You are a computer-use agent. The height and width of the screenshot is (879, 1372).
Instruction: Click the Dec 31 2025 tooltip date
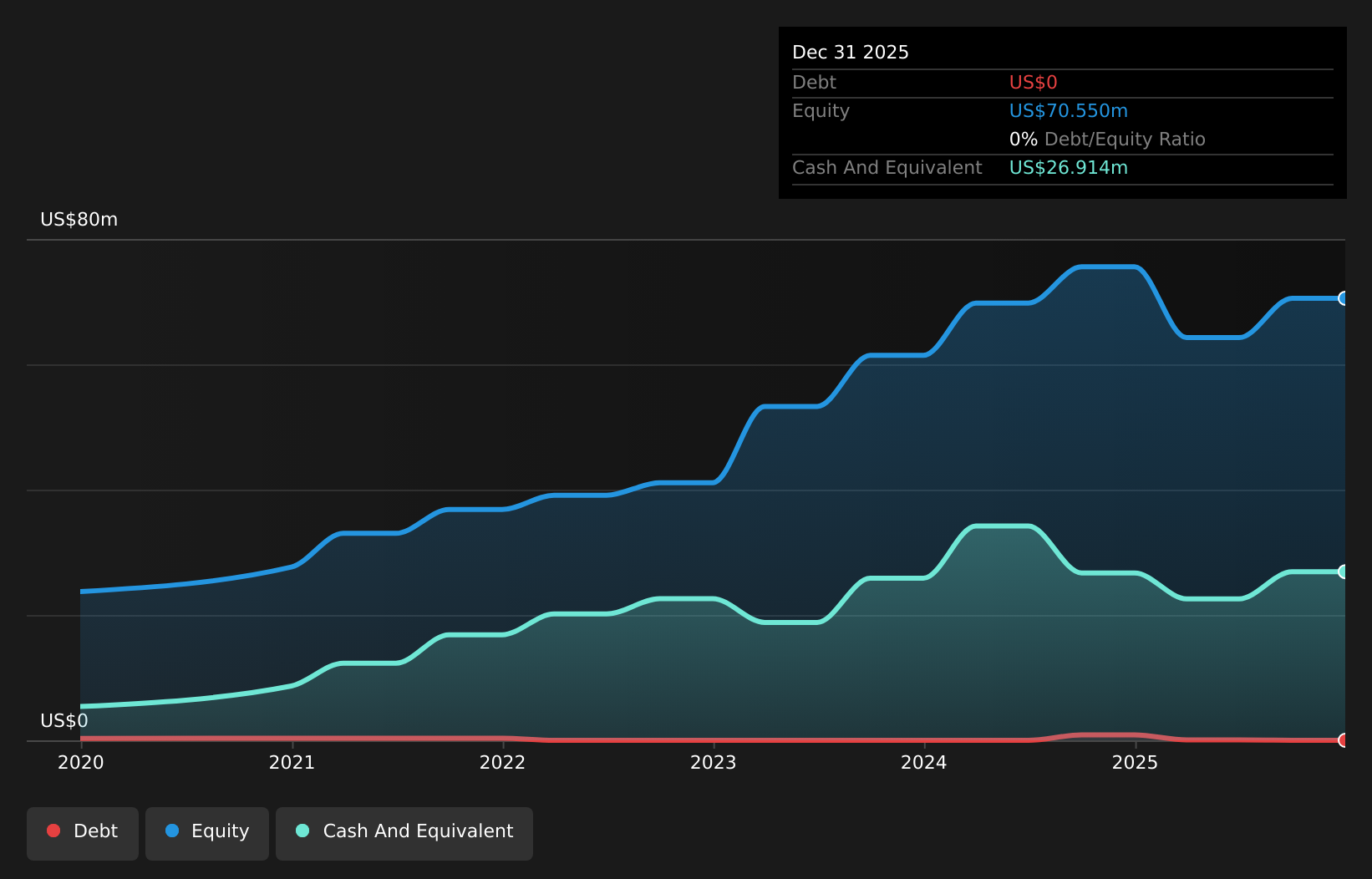851,53
